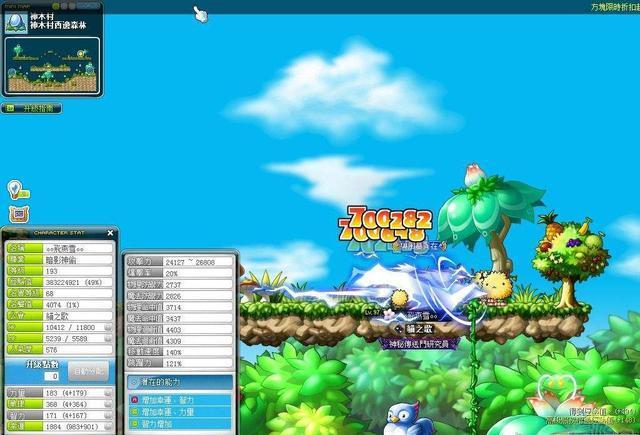This screenshot has width=640, height=435.
Task: Click the honor EXP value 4074 (1%)
Action: click(78, 305)
